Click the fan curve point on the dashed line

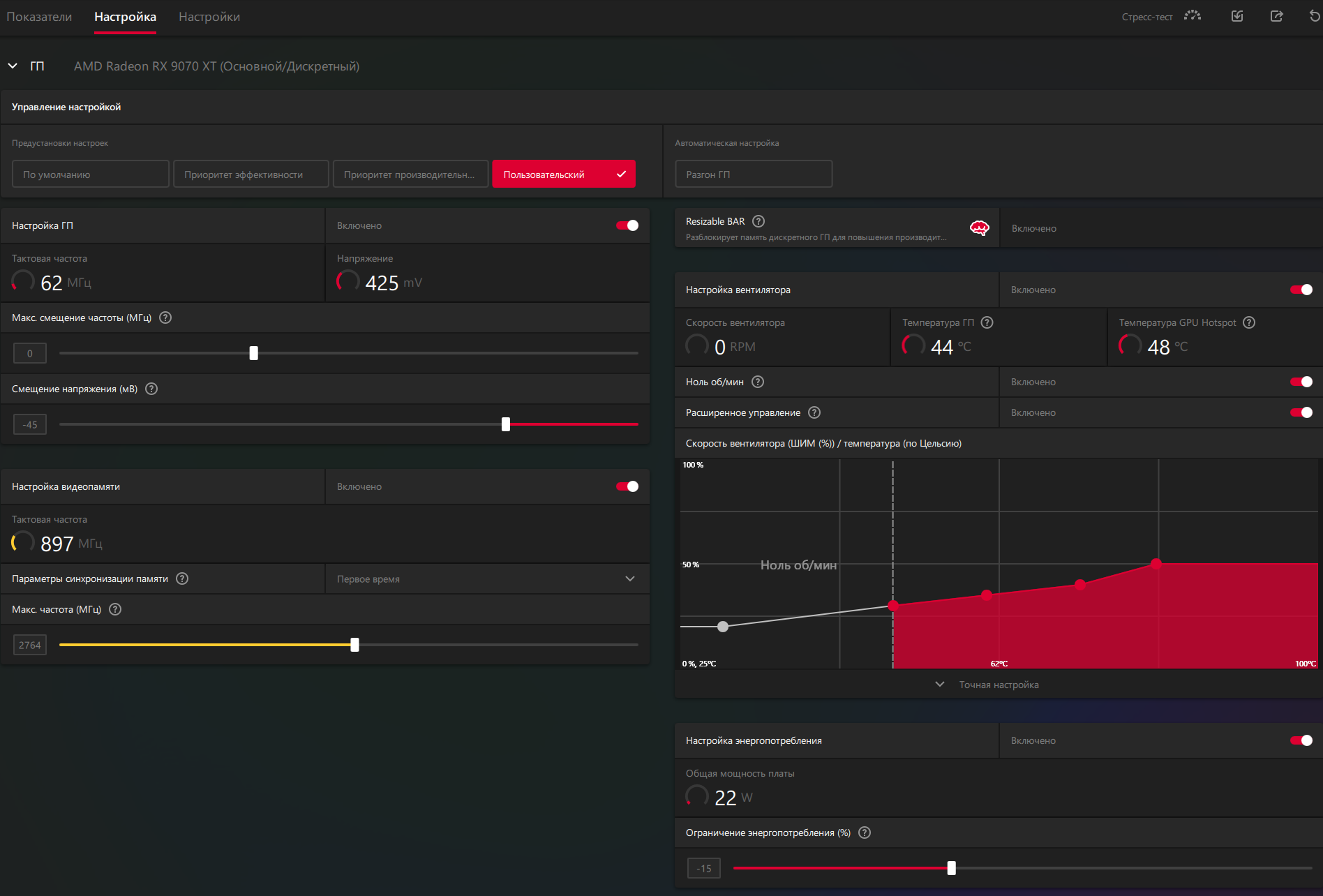[x=893, y=606]
